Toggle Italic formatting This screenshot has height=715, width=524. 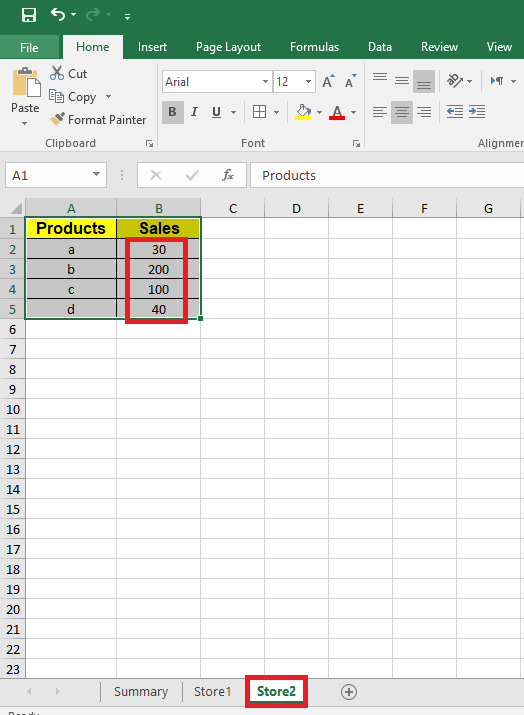(194, 112)
